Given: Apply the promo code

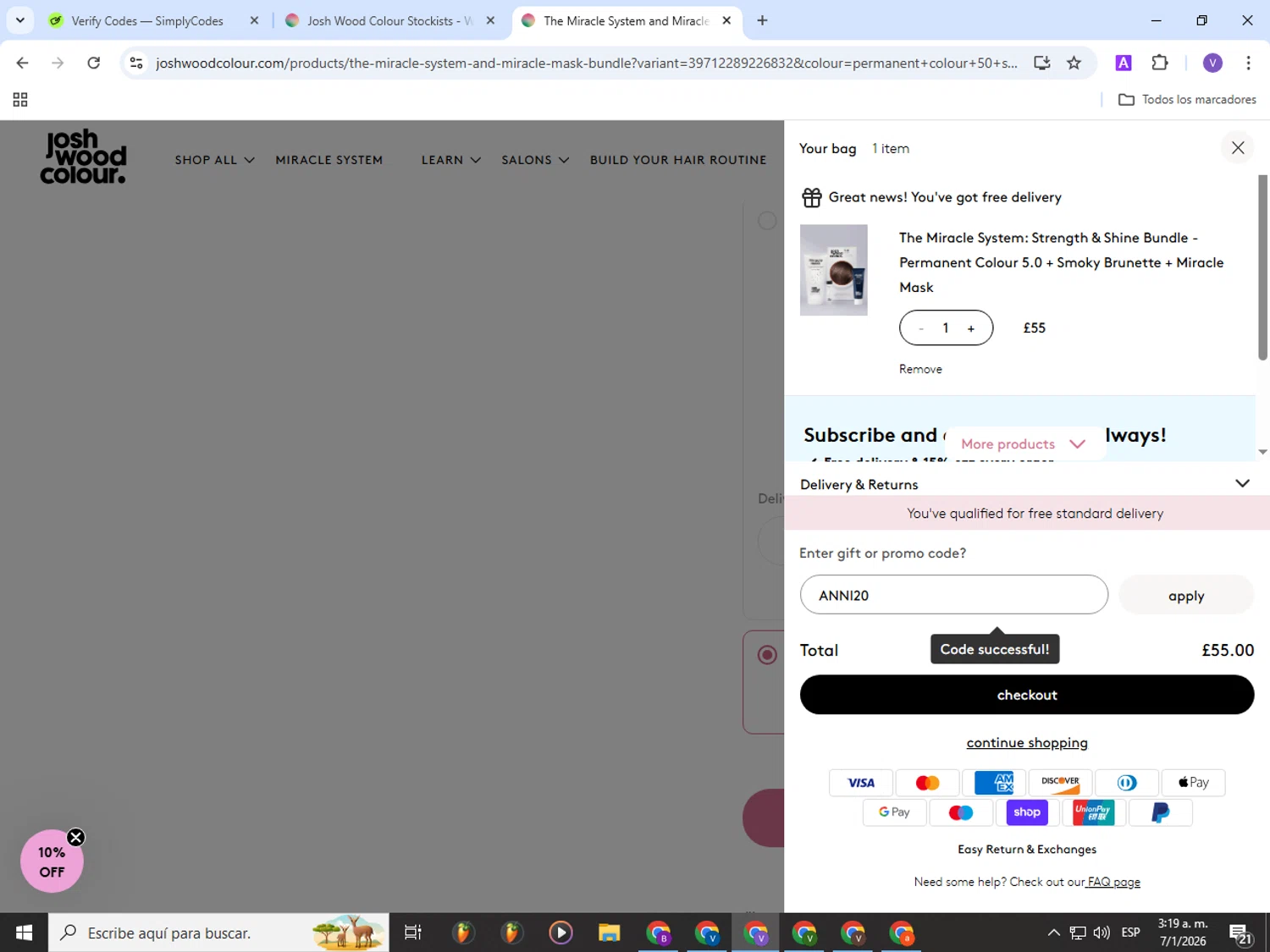Looking at the screenshot, I should point(1186,595).
